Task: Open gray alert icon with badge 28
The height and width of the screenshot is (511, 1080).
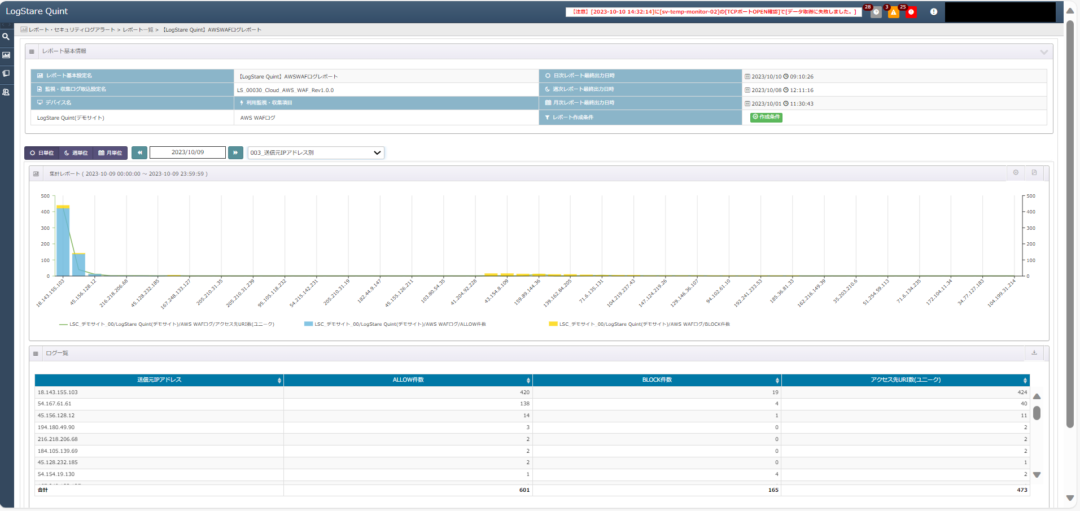Action: [x=875, y=12]
